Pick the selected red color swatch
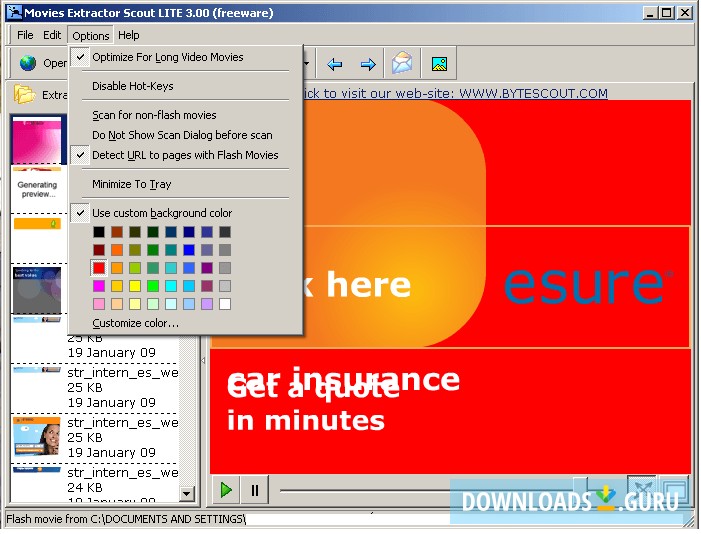Screen dimensions: 701x534 (99, 268)
